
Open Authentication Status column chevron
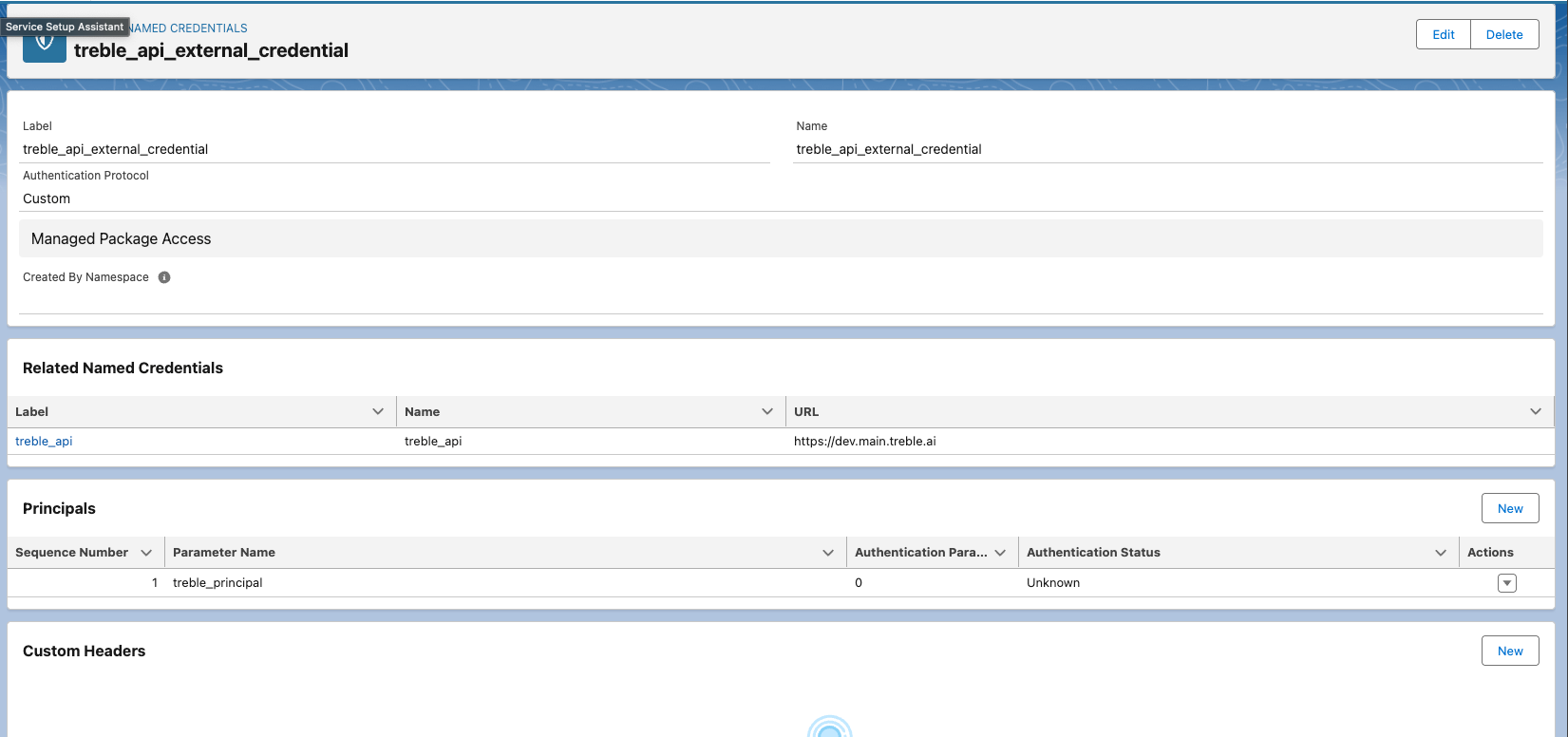1441,553
